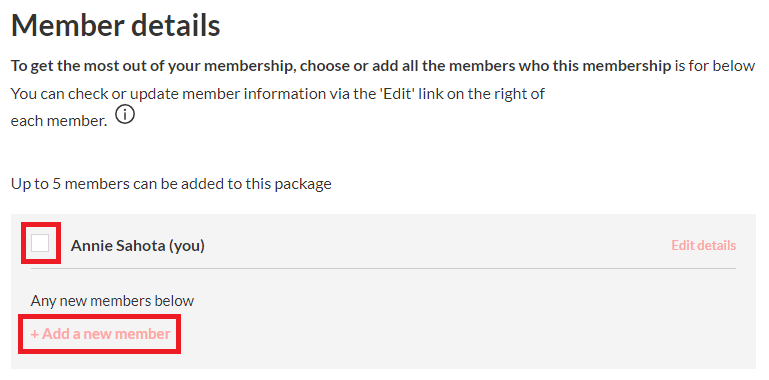This screenshot has height=380, width=769.
Task: Tick the checkbox beside Annie Sahota
Action: click(40, 243)
